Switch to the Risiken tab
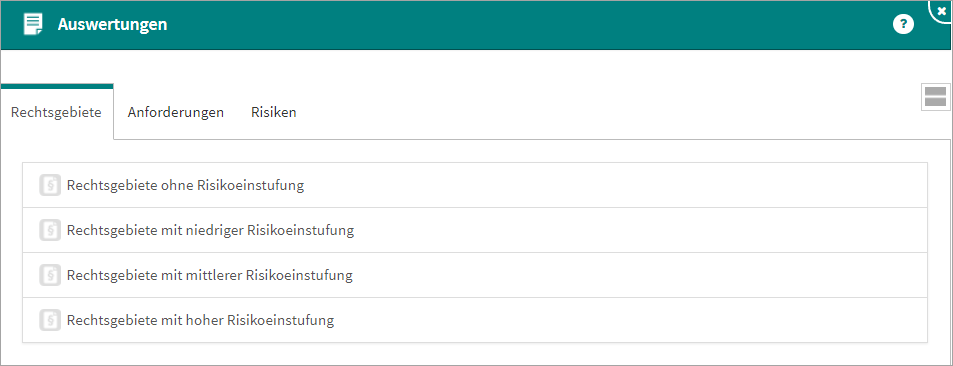The image size is (953, 366). click(x=274, y=112)
